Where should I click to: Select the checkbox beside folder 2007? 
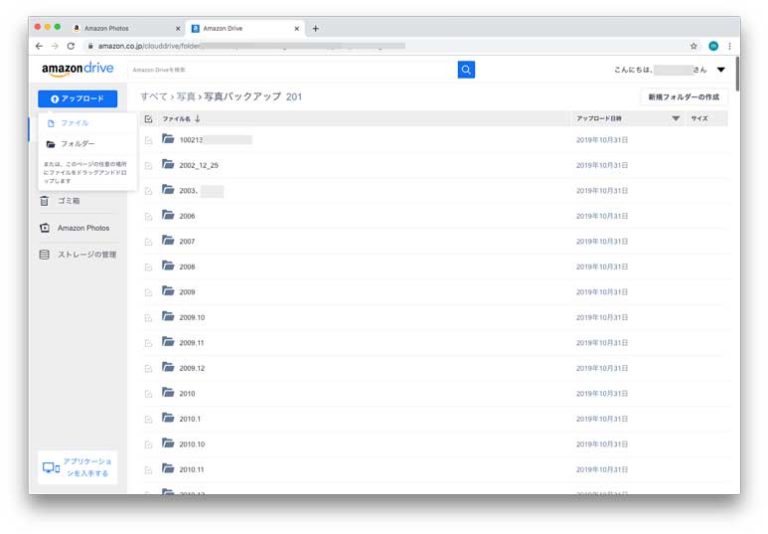[x=149, y=241]
